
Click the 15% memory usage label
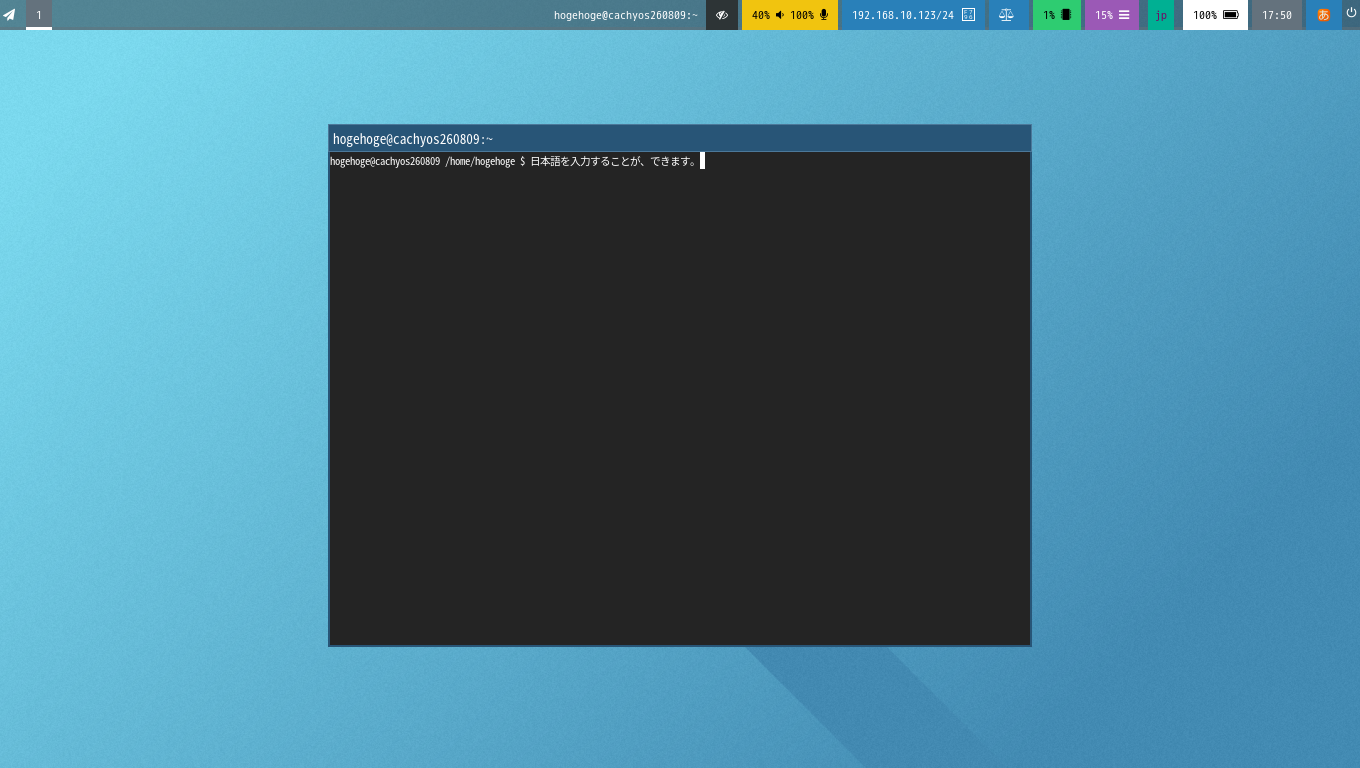click(1104, 15)
